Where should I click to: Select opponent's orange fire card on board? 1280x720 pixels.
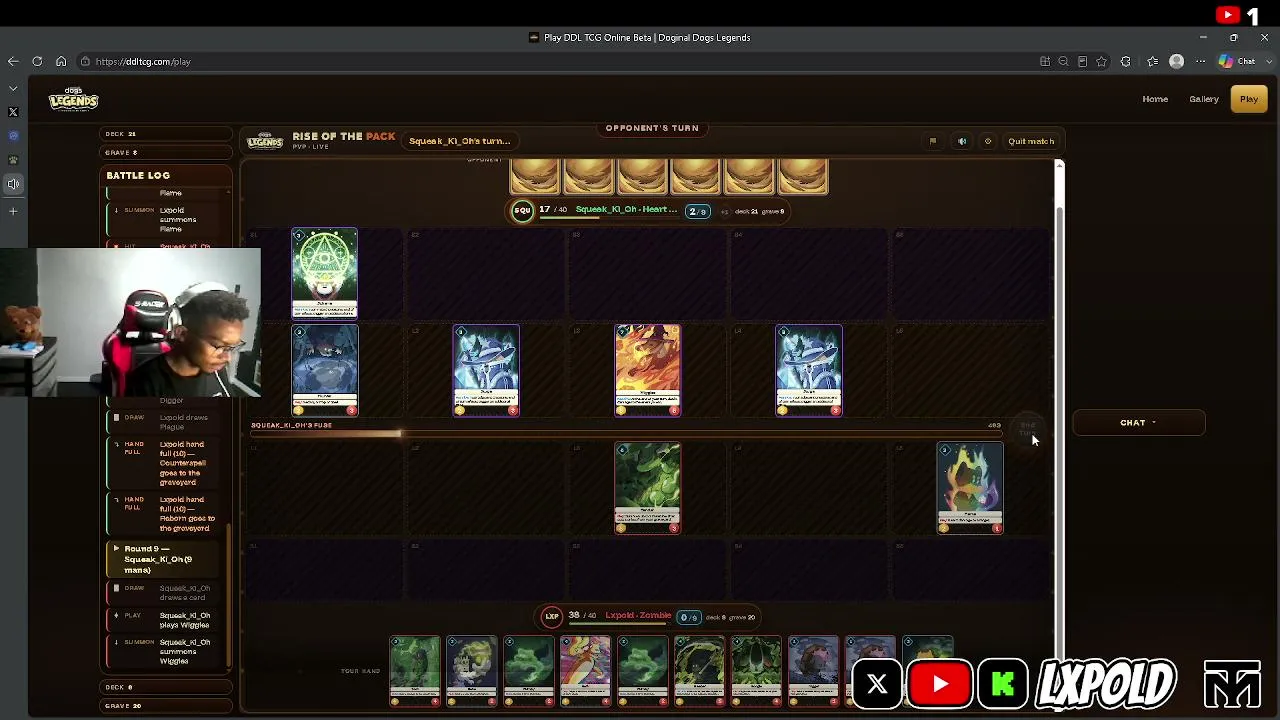[647, 370]
